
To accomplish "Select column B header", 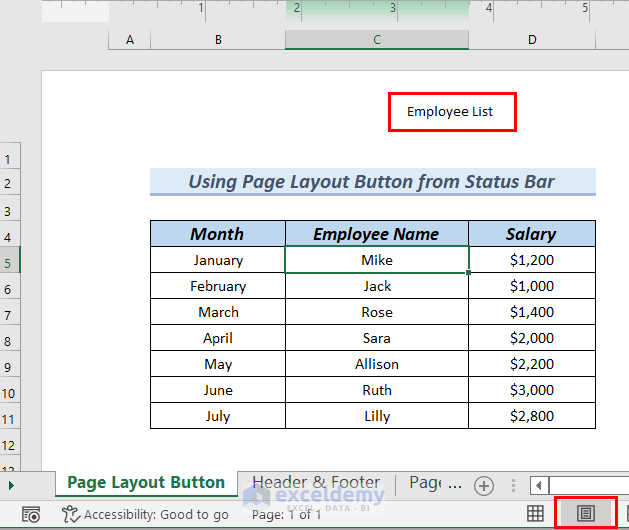I will coord(218,40).
